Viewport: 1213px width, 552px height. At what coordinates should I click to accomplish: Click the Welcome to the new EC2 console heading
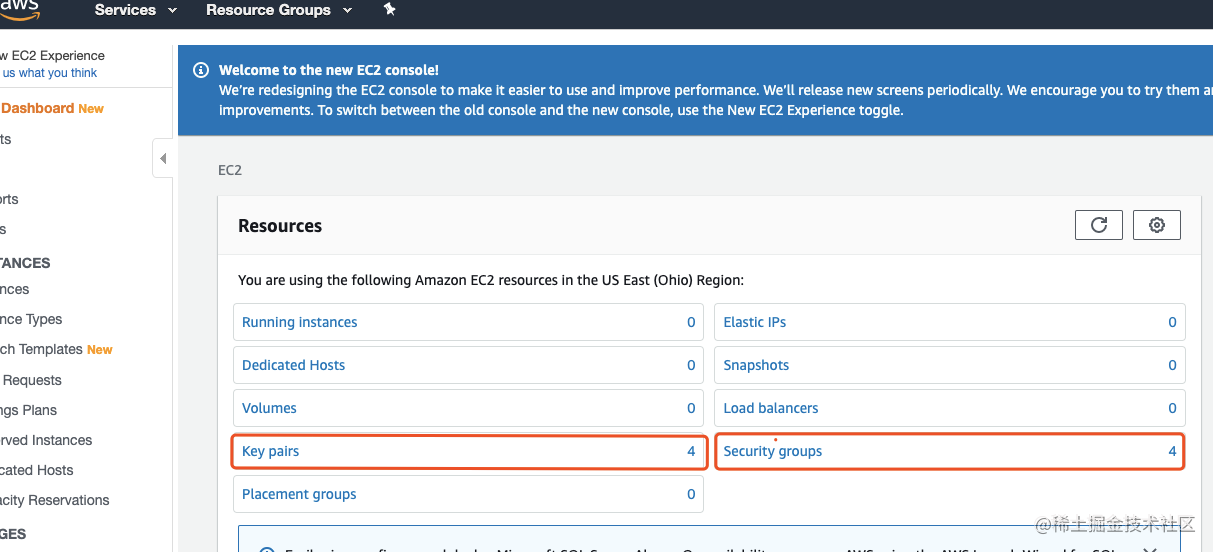[x=329, y=70]
